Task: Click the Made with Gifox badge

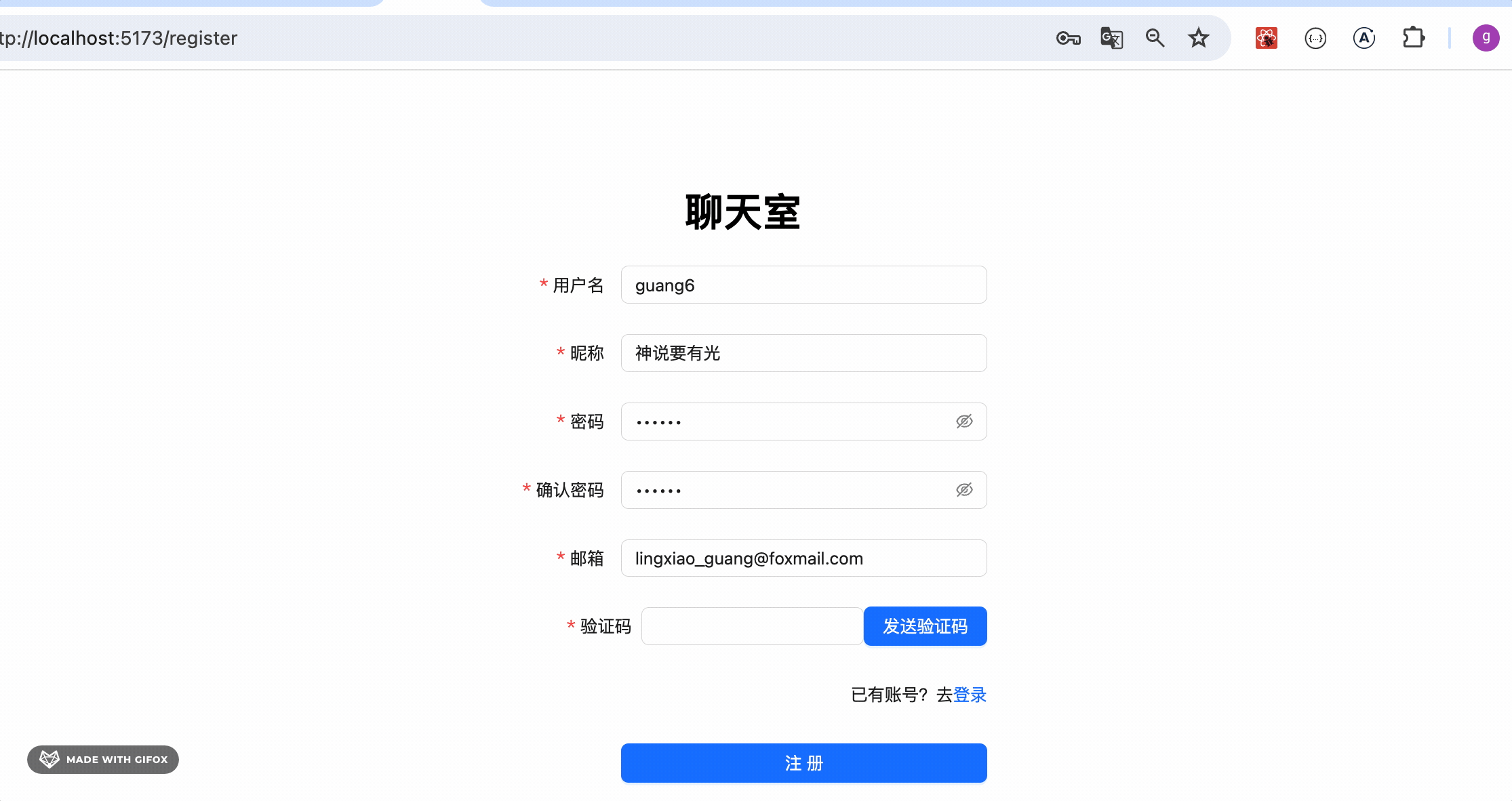Action: click(103, 760)
